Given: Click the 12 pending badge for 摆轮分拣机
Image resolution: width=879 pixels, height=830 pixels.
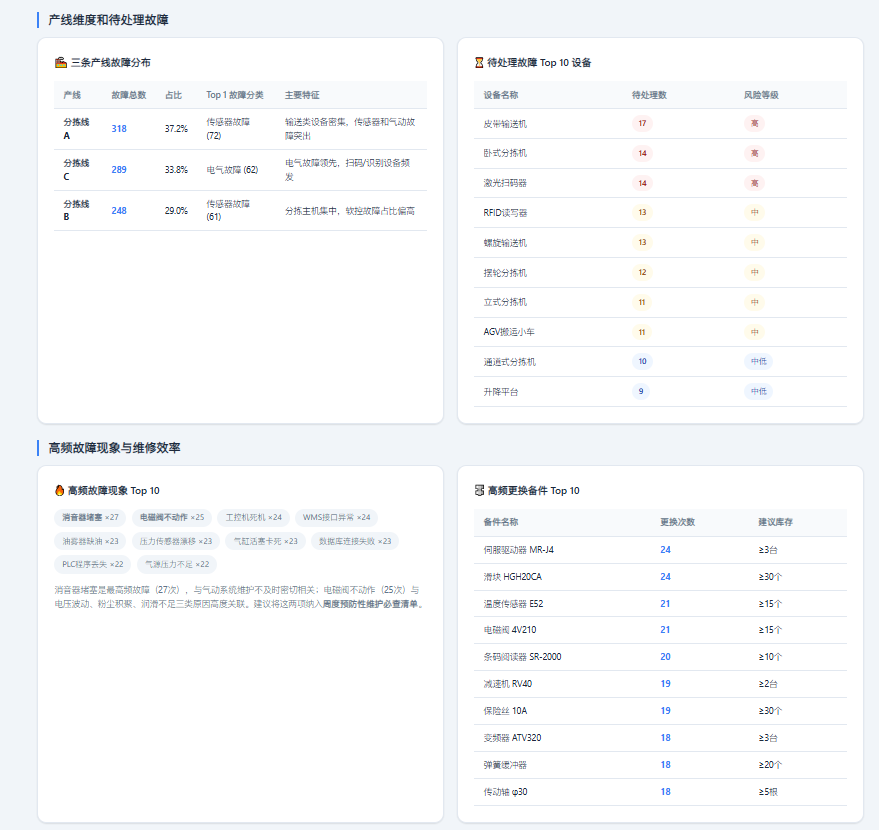Looking at the screenshot, I should click(642, 272).
